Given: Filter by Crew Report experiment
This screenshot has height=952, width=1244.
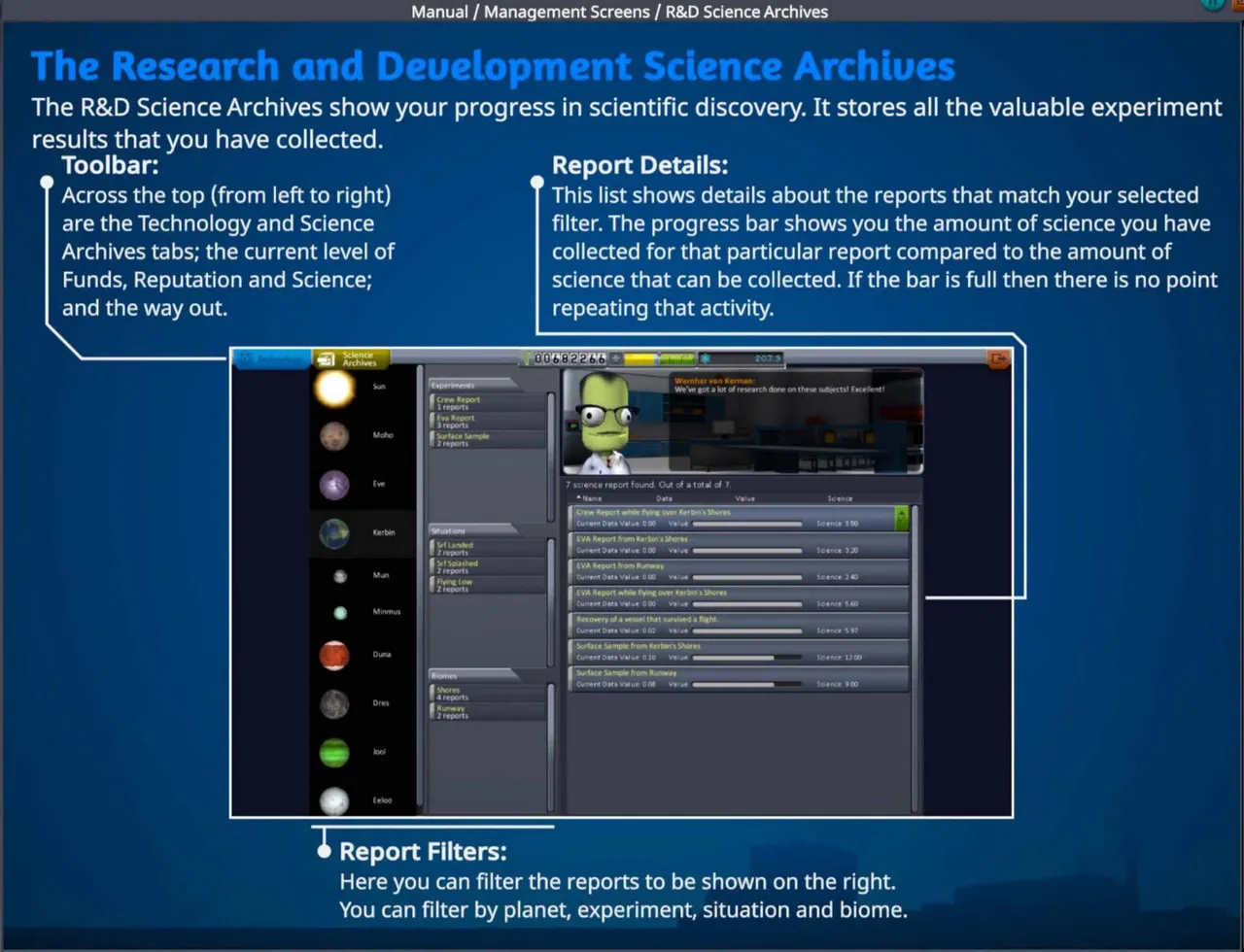Looking at the screenshot, I should tap(488, 403).
